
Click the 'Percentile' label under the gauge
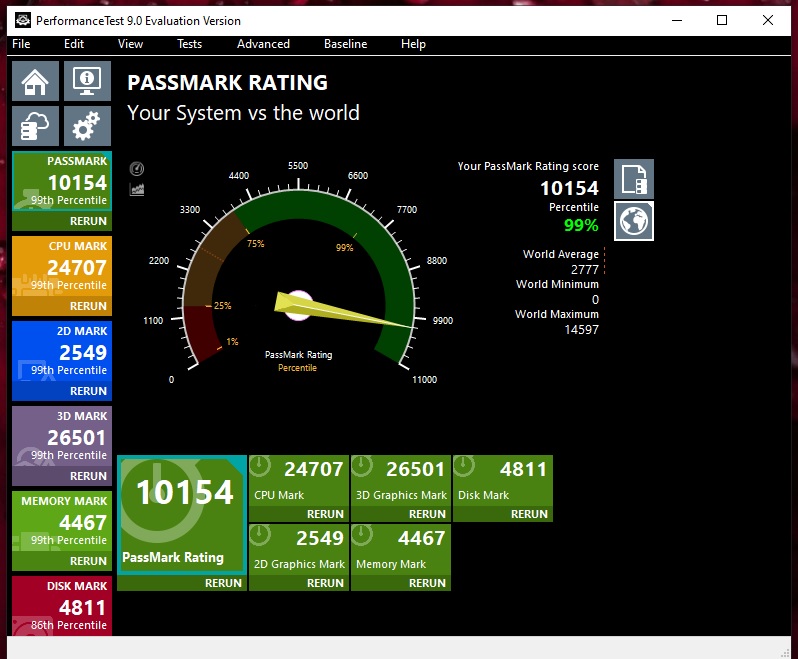297,368
